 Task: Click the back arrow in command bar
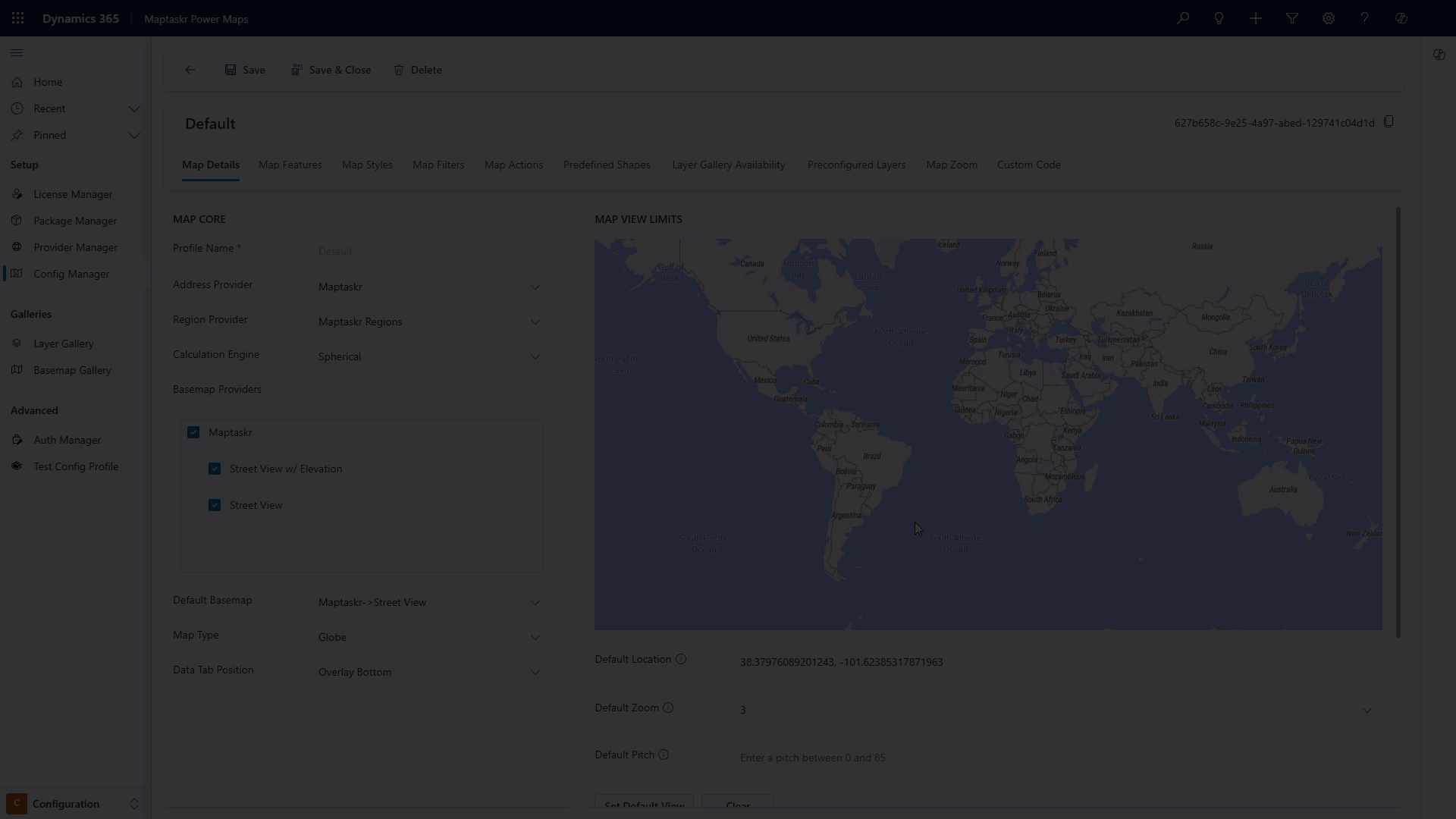point(190,70)
